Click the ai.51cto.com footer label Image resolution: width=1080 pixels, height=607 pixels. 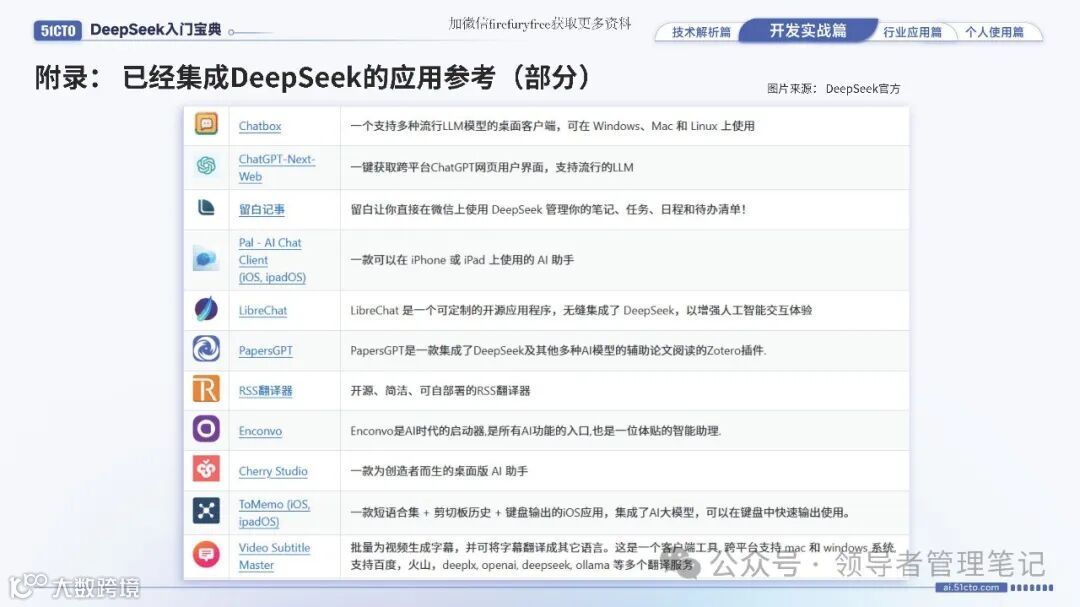point(970,588)
